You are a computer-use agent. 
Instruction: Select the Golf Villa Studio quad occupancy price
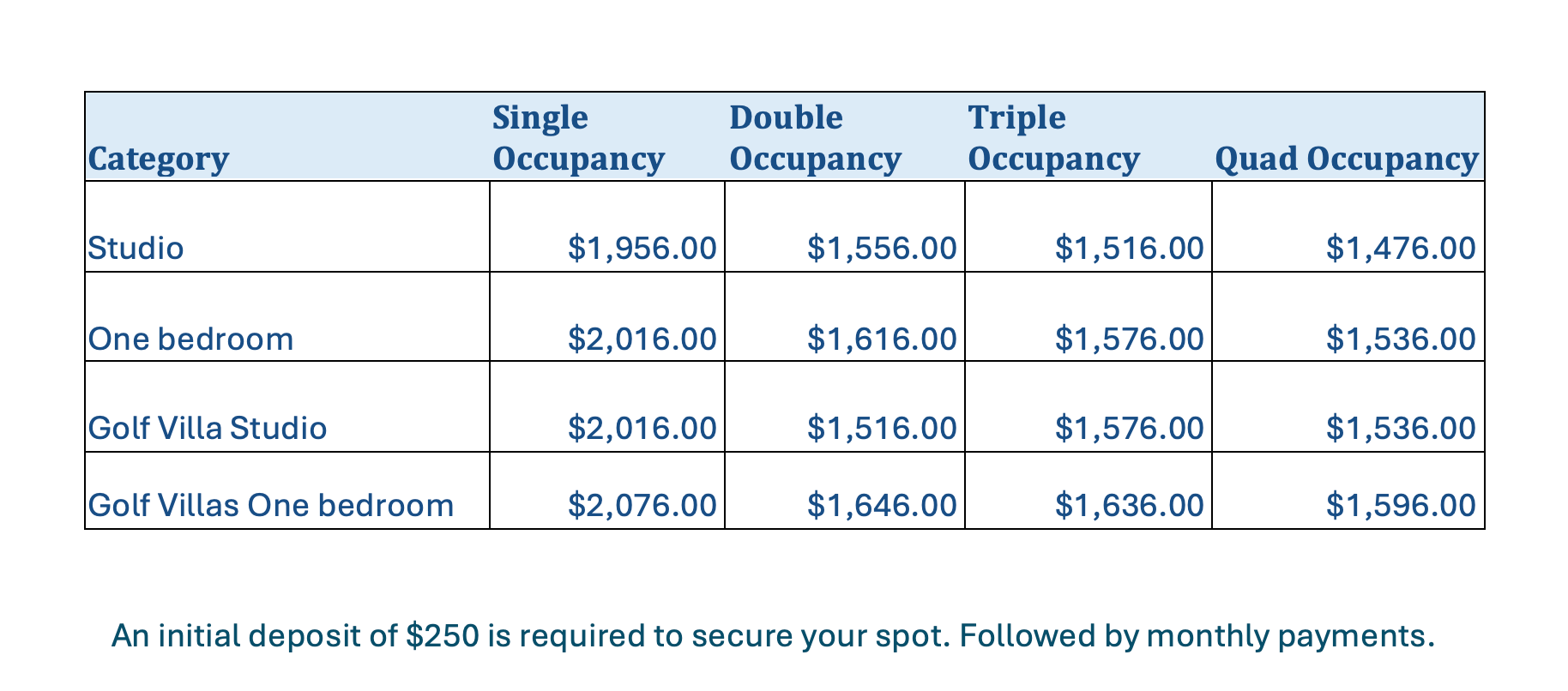point(1401,427)
